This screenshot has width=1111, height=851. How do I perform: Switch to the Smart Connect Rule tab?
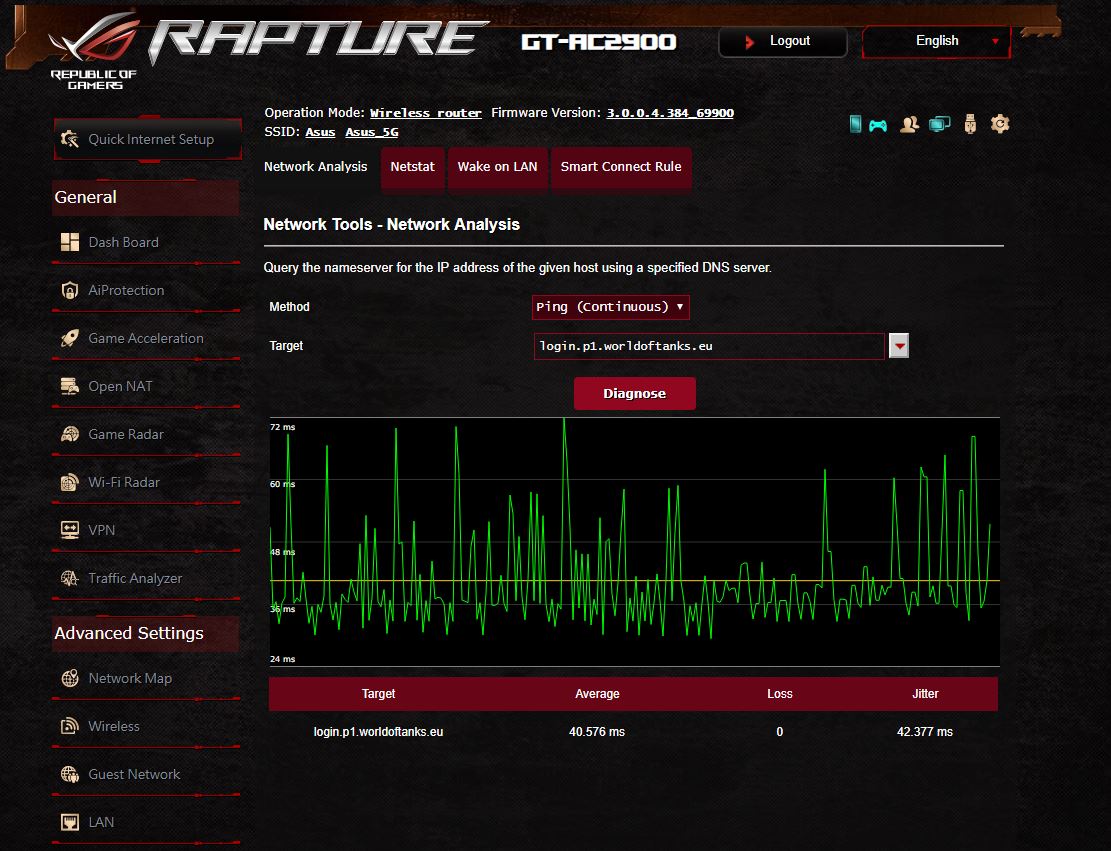(x=621, y=168)
